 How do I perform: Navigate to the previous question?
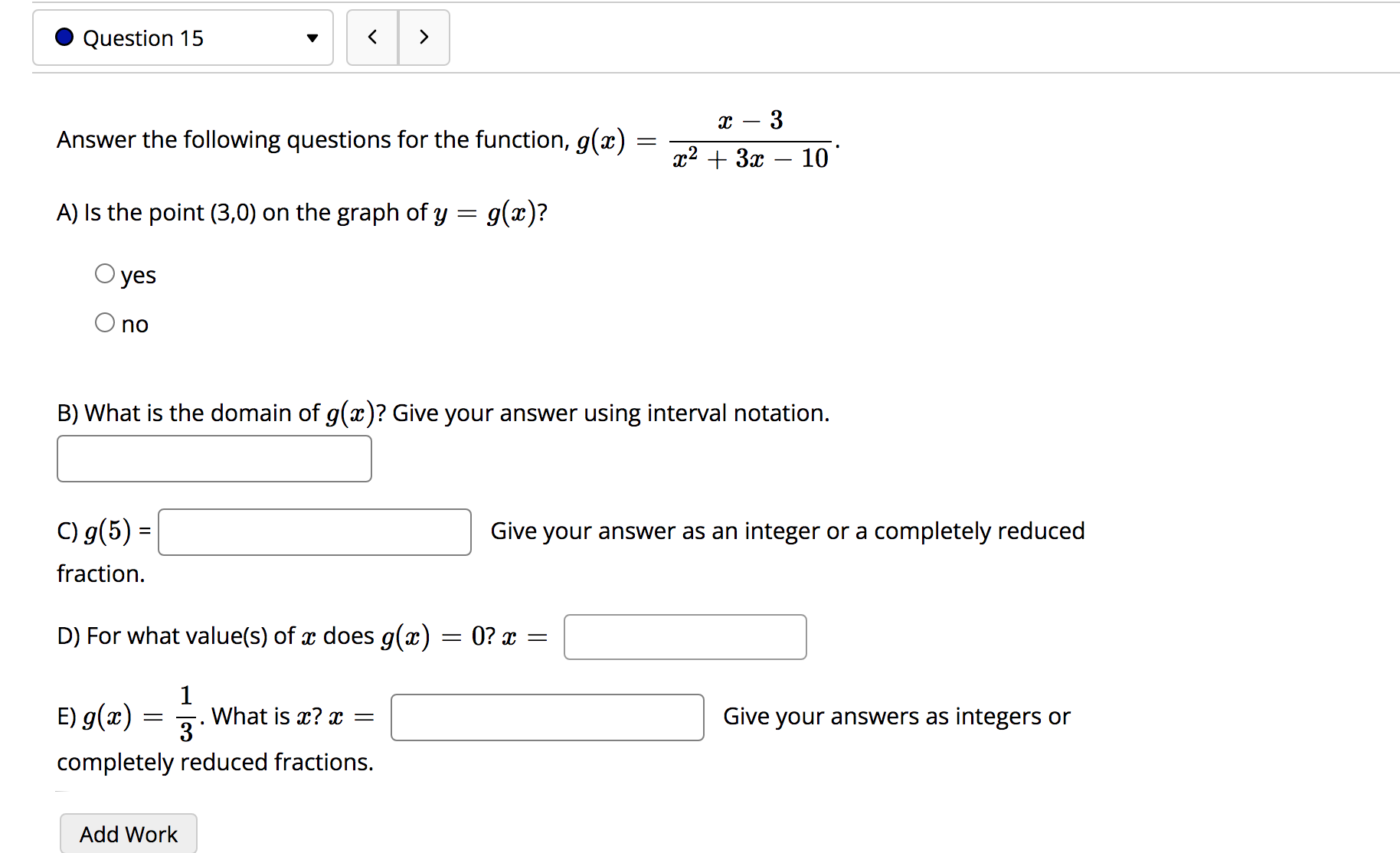pyautogui.click(x=373, y=38)
